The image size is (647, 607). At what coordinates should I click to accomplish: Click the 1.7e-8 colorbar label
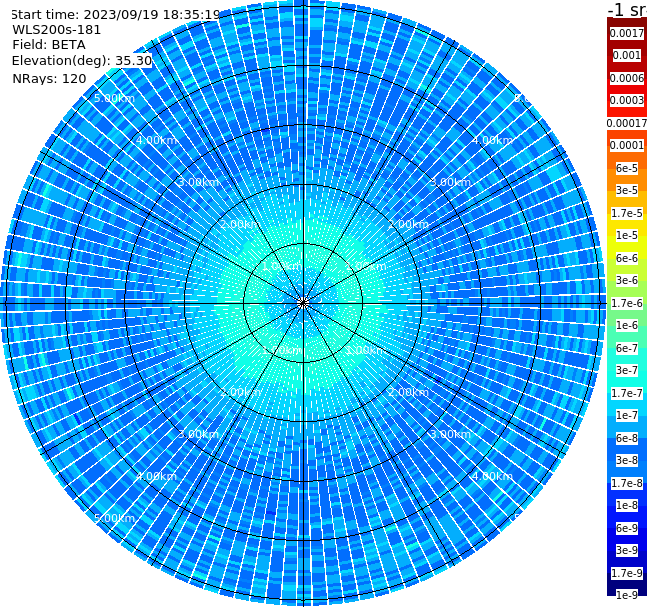click(627, 483)
